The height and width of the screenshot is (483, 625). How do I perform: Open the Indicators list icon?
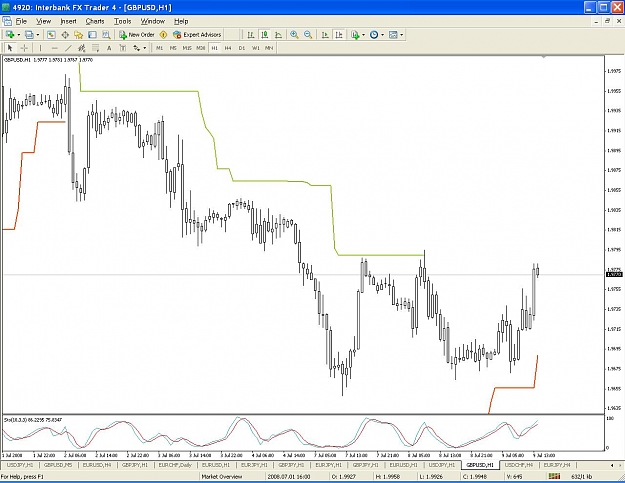[355, 35]
